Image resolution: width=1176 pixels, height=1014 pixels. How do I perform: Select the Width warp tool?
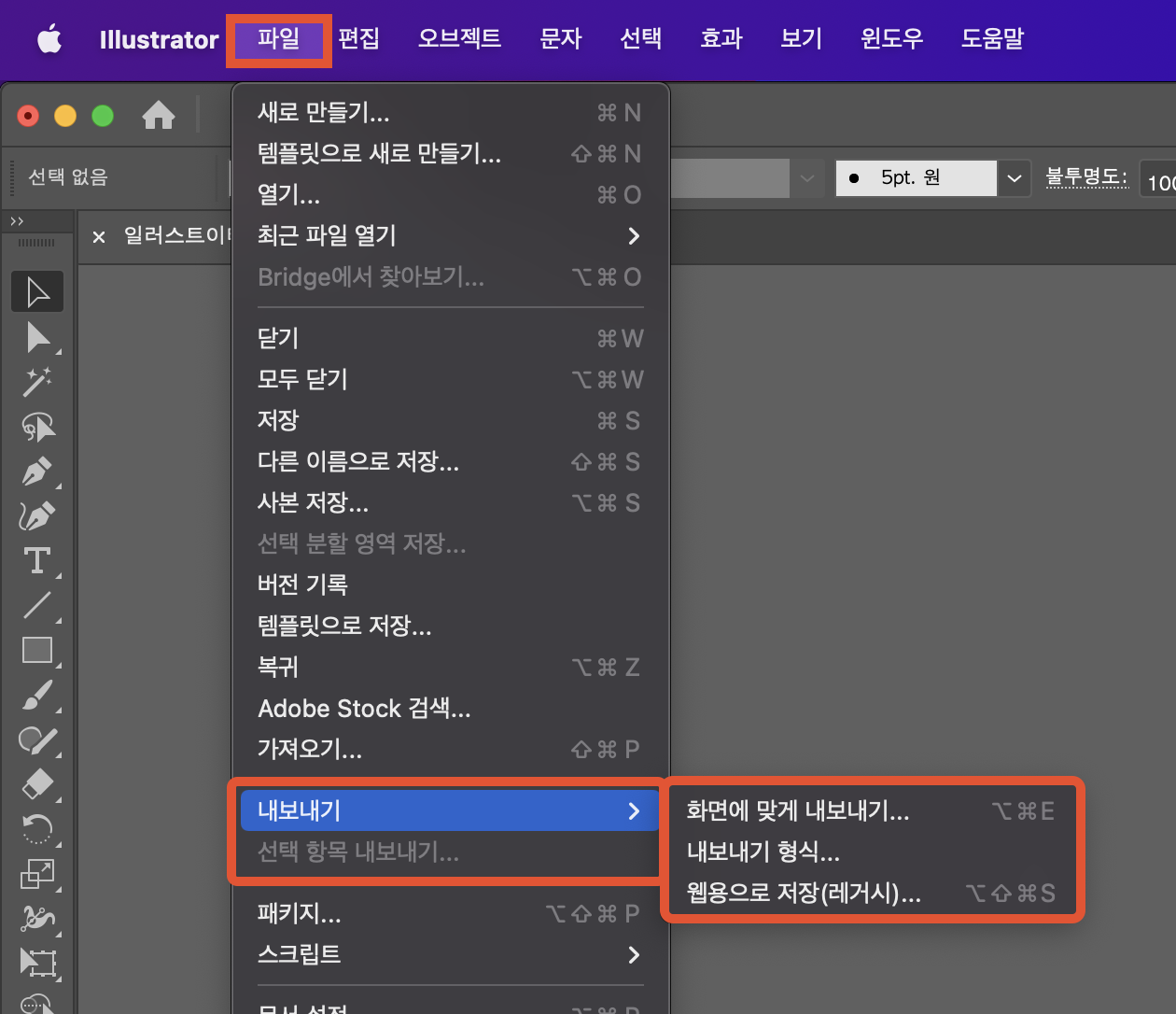37,918
